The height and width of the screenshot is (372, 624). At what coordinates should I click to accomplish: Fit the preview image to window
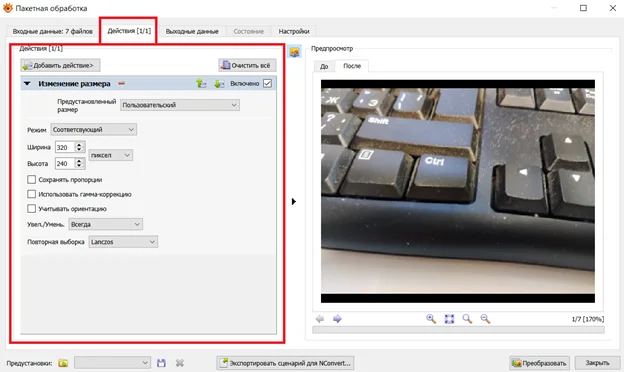click(449, 319)
